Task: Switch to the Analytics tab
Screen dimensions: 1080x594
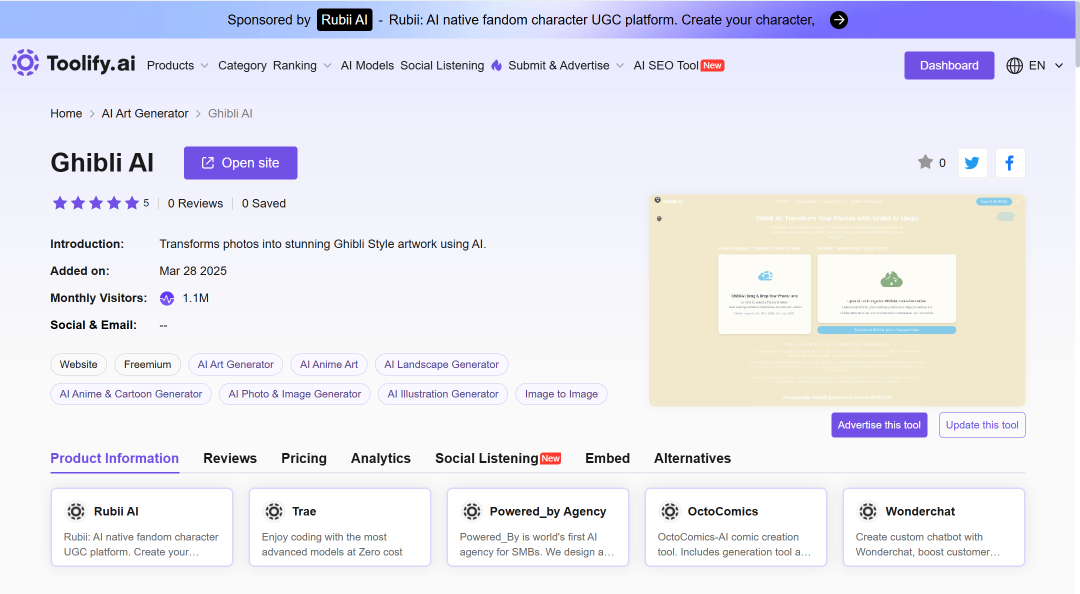Action: [x=381, y=458]
